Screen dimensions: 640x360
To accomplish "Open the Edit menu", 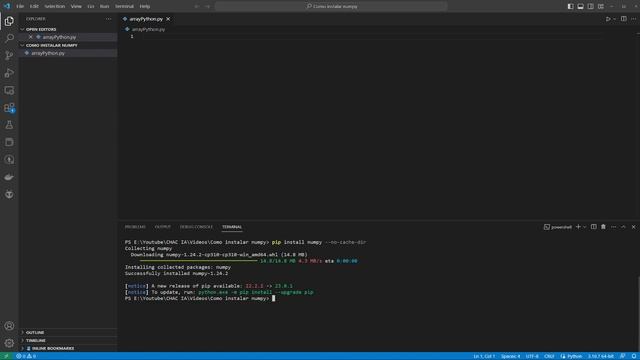I will coord(34,7).
